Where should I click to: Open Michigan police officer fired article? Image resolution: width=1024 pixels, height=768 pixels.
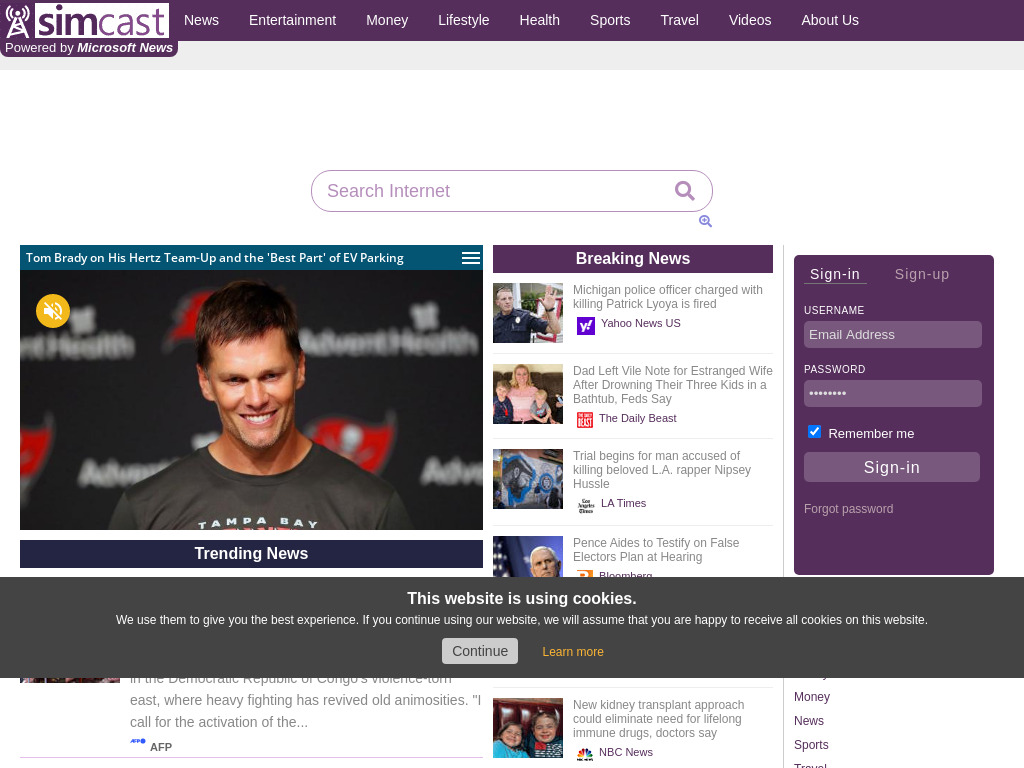tap(667, 297)
